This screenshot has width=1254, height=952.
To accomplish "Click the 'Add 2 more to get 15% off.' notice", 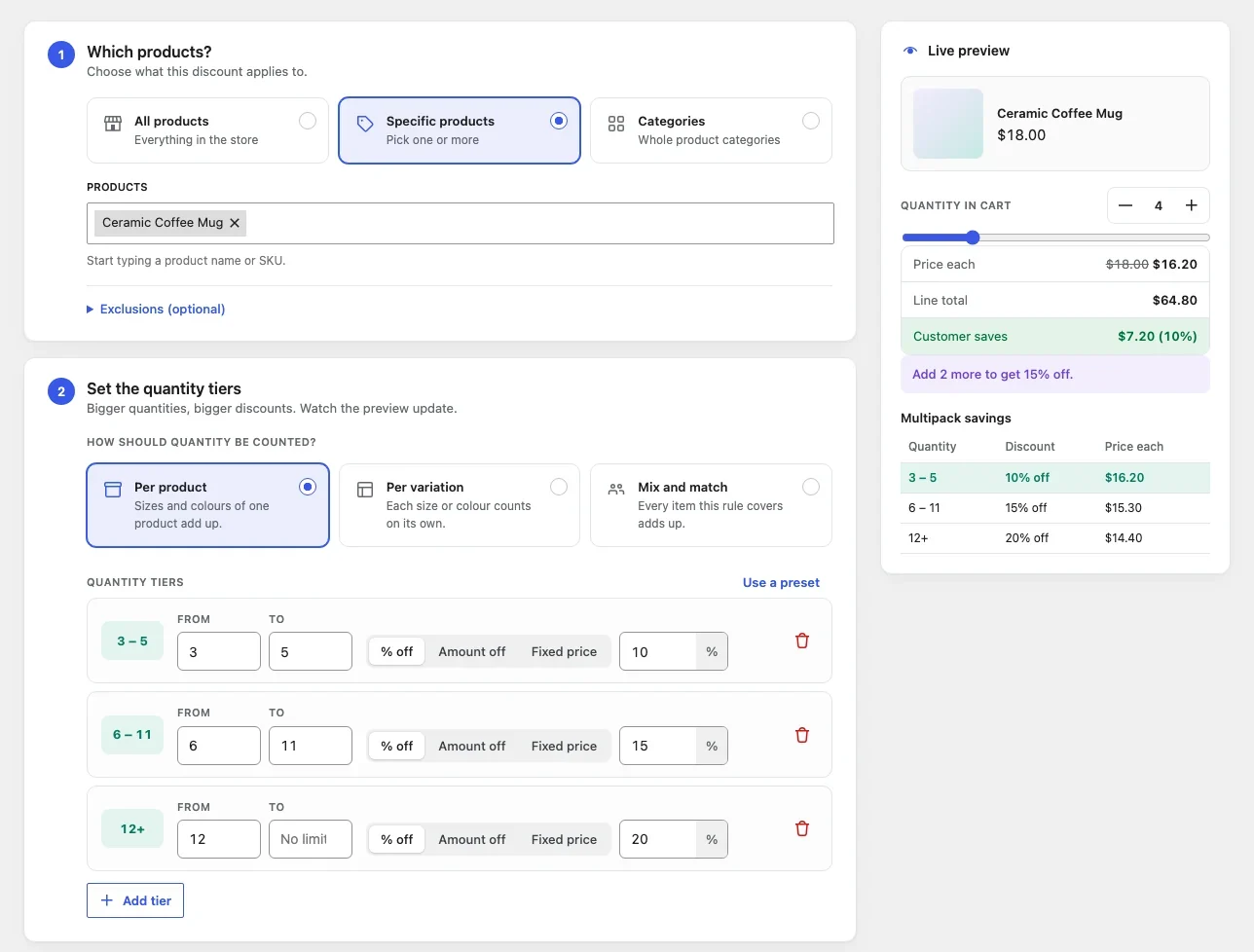I will (x=1055, y=375).
